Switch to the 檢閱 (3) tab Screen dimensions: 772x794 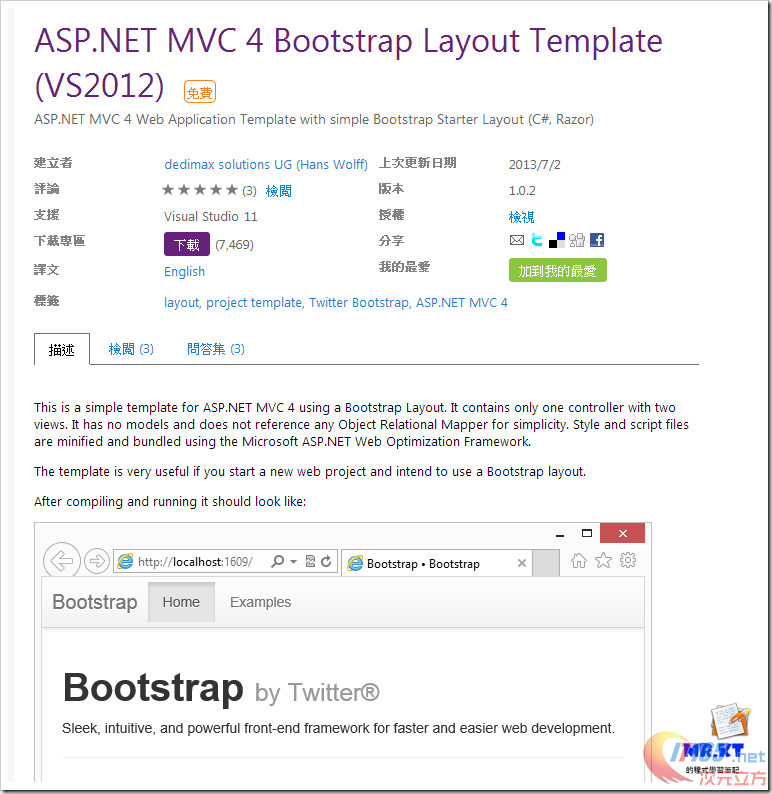(x=131, y=349)
